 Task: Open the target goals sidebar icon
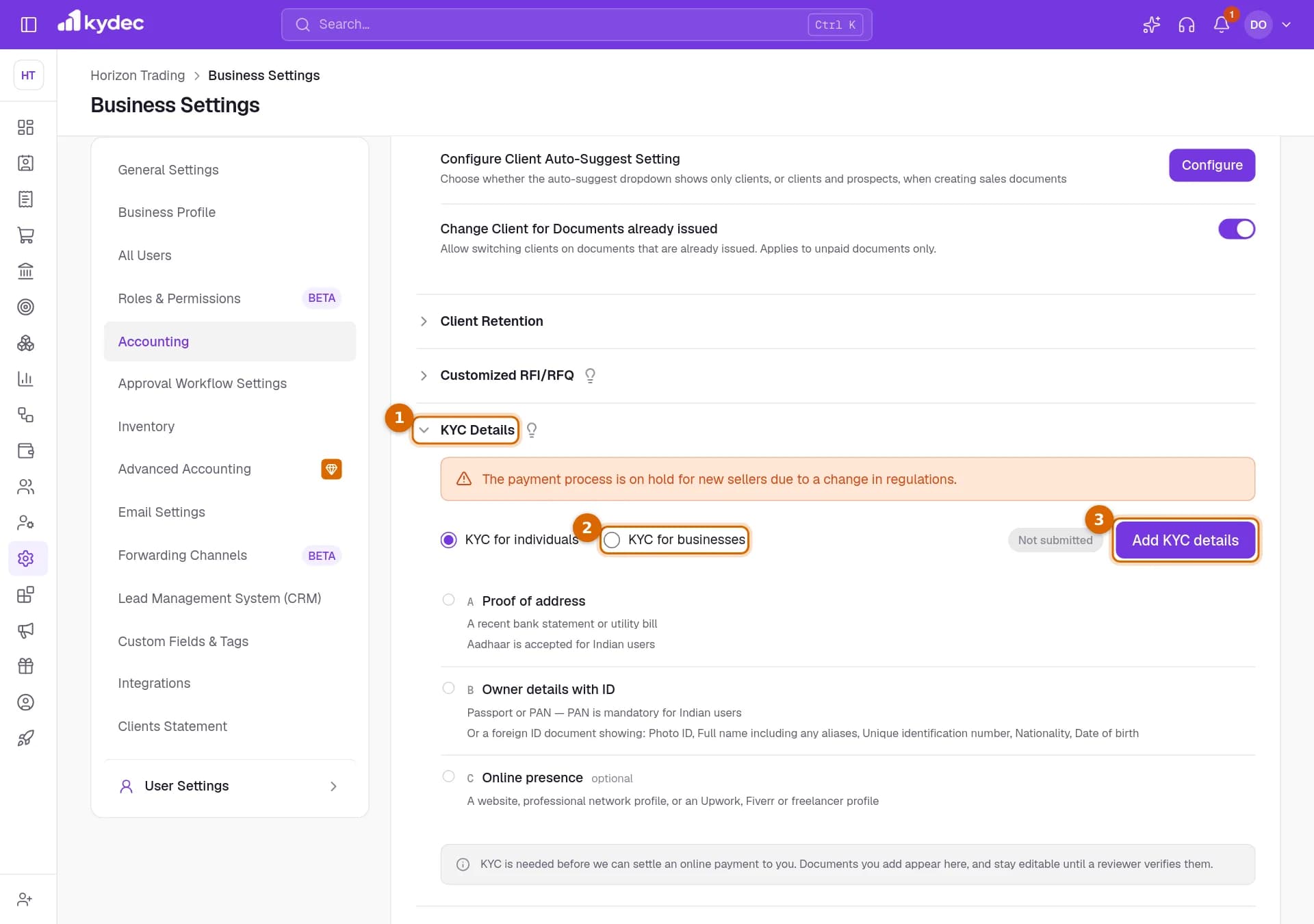pos(25,307)
